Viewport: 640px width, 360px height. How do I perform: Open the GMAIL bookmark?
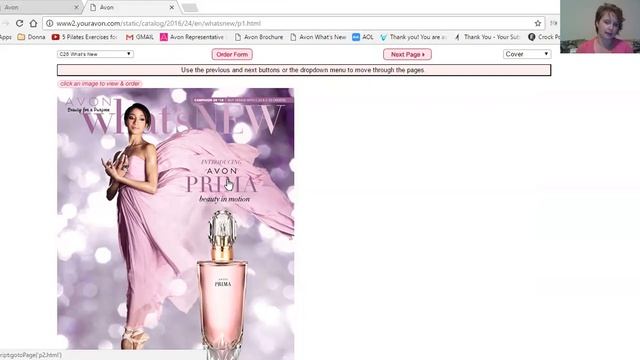click(140, 37)
